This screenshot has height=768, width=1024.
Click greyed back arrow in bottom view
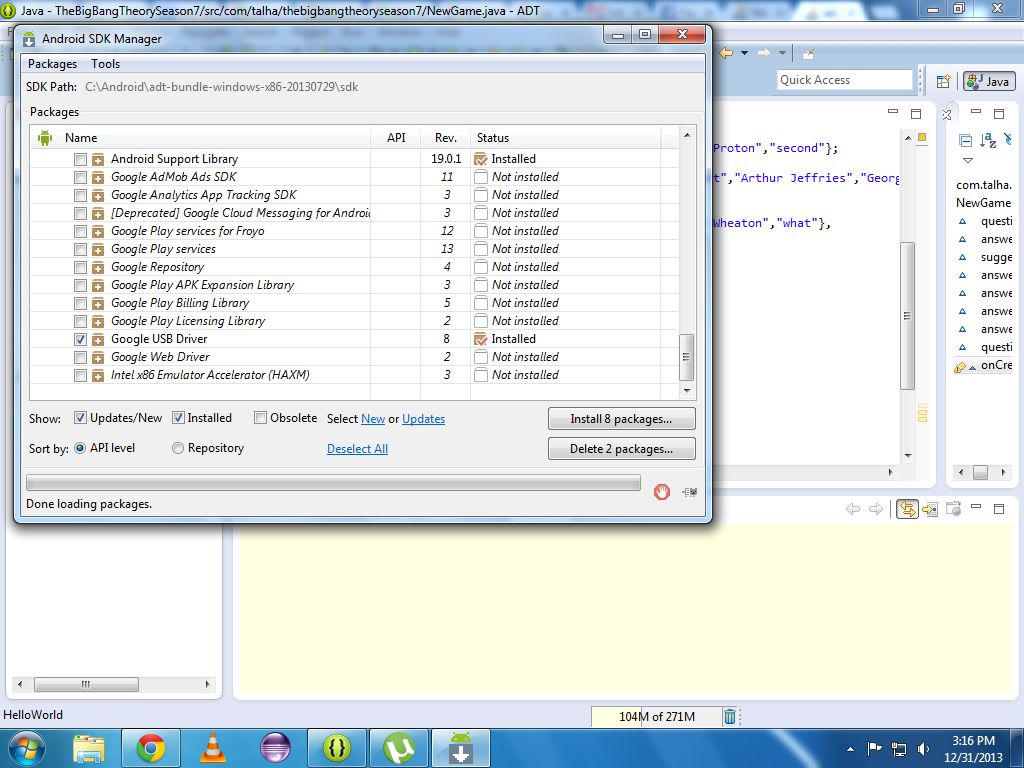[853, 509]
